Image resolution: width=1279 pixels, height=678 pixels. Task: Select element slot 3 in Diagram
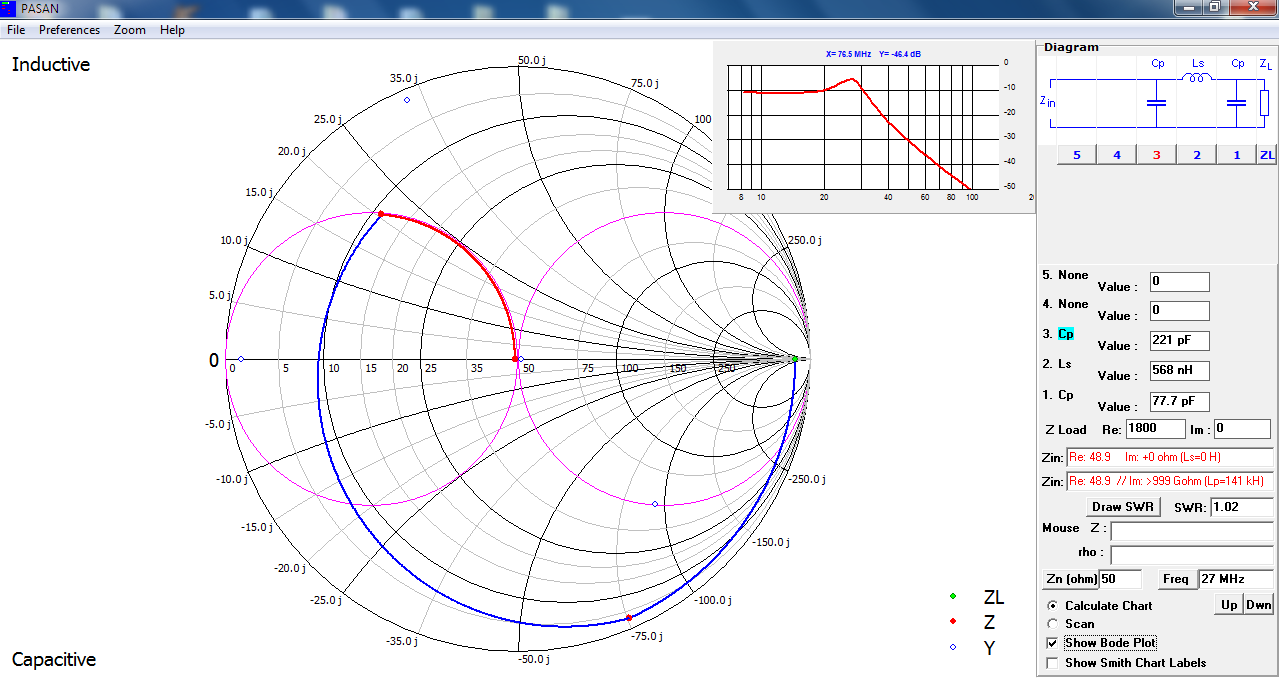coord(1157,155)
